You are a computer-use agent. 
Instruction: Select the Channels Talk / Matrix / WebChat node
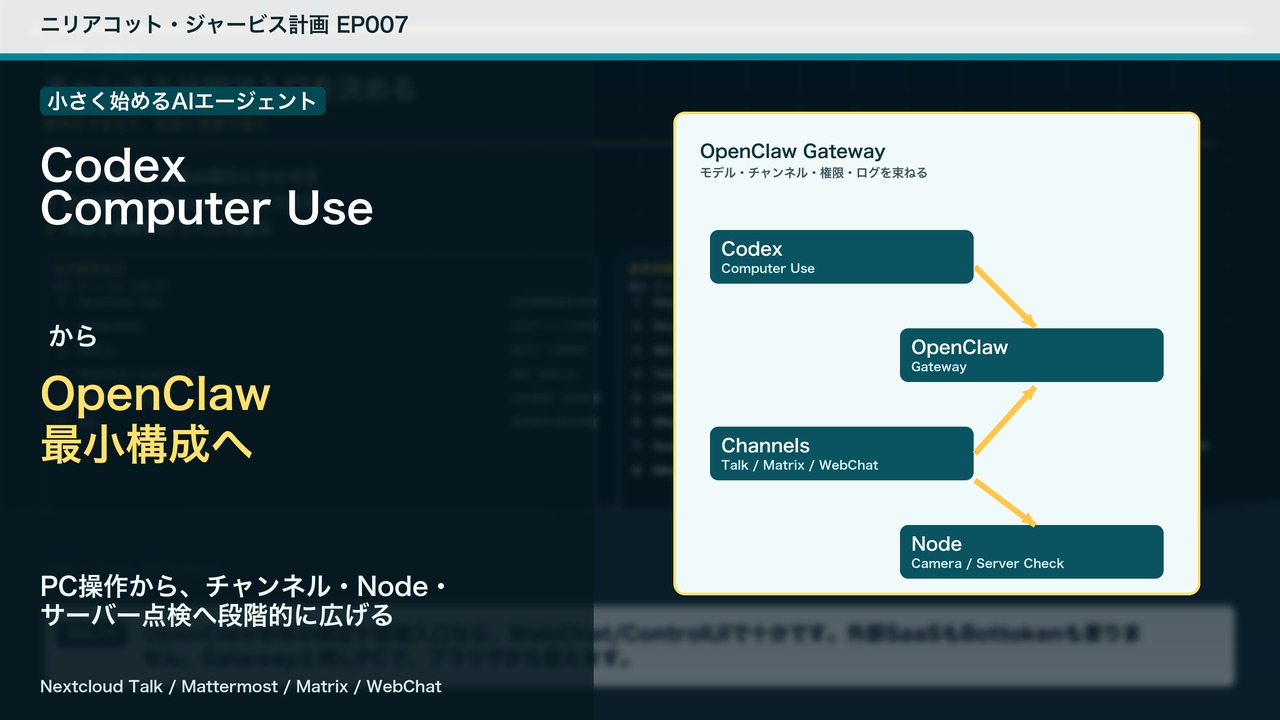[841, 454]
